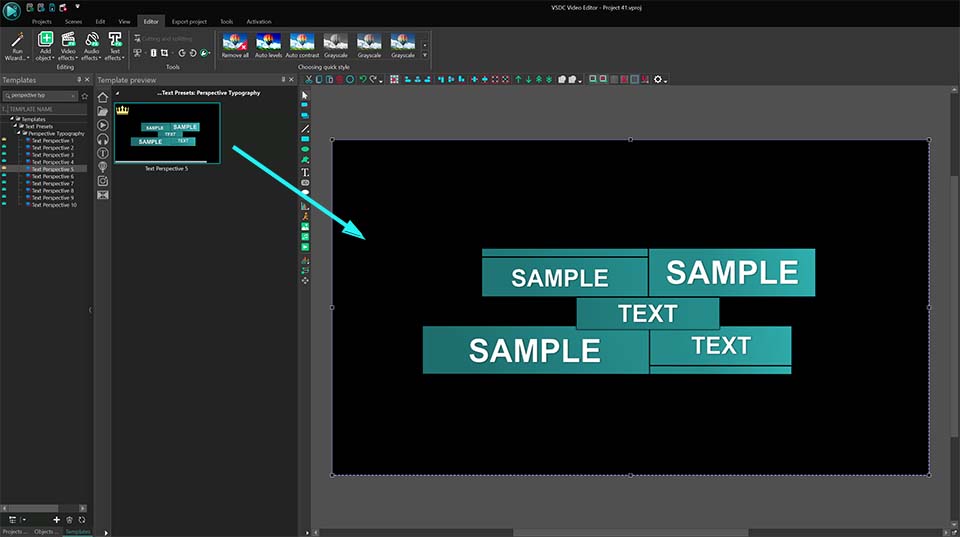Select Text Perspective 8 in tree
Image resolution: width=960 pixels, height=537 pixels.
pos(53,190)
